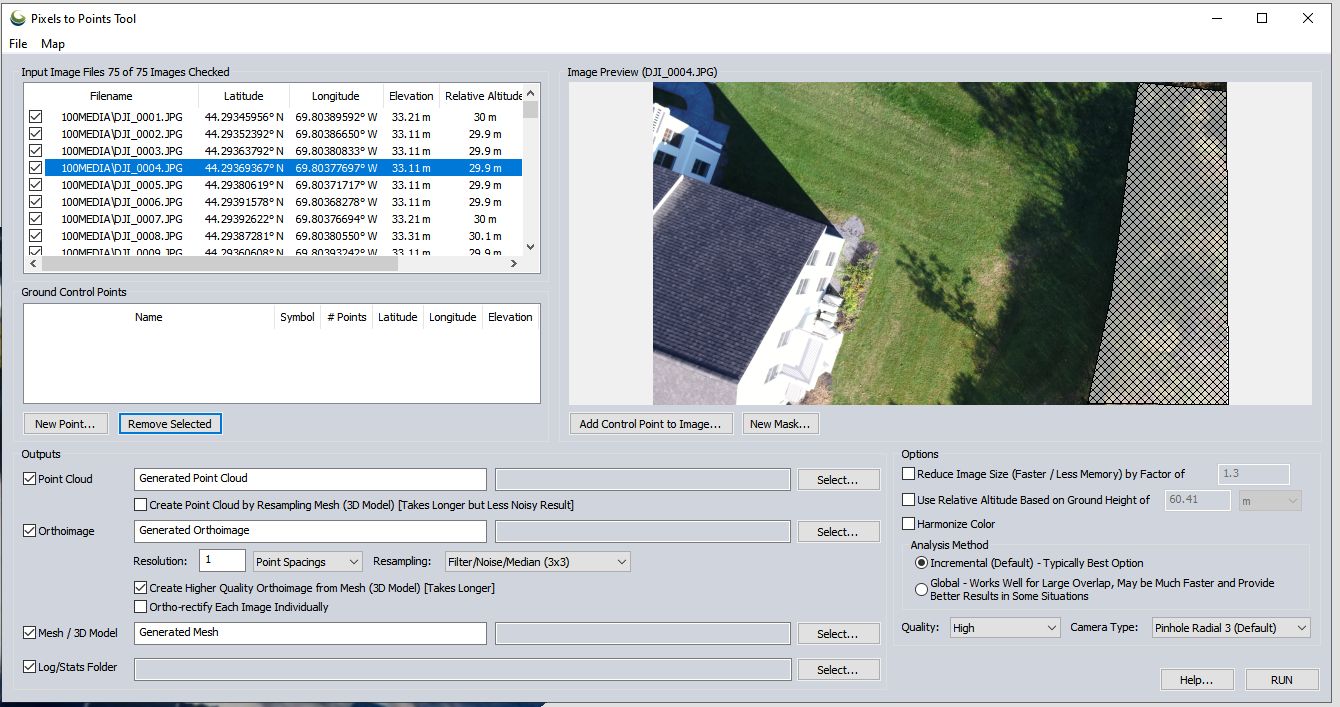Click the Name column header in Ground Control Points
Viewport: 1340px width, 707px height.
[x=149, y=317]
